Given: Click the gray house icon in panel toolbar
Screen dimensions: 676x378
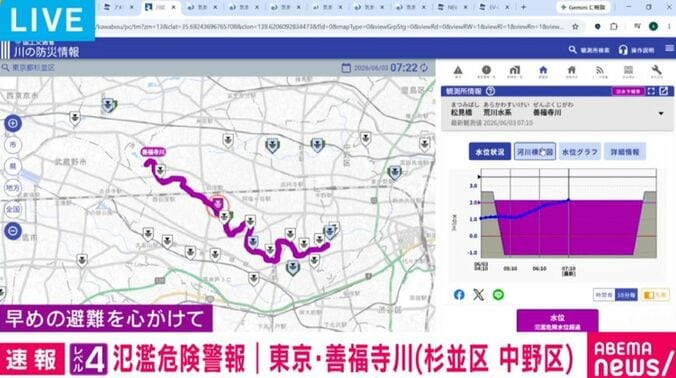Looking at the screenshot, I should (572, 70).
